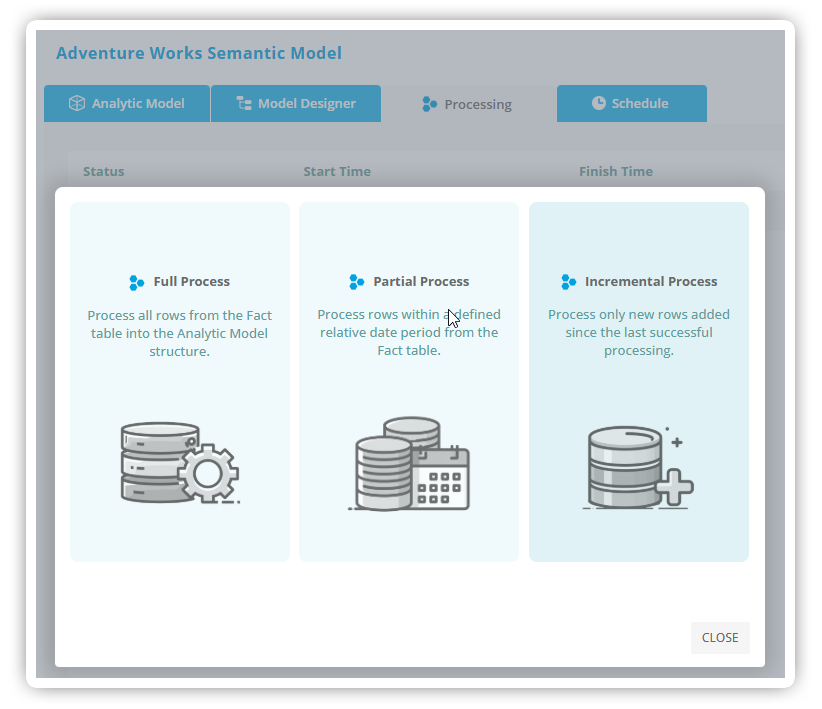
Task: Click the Processing tab hexagons icon
Action: pos(429,104)
